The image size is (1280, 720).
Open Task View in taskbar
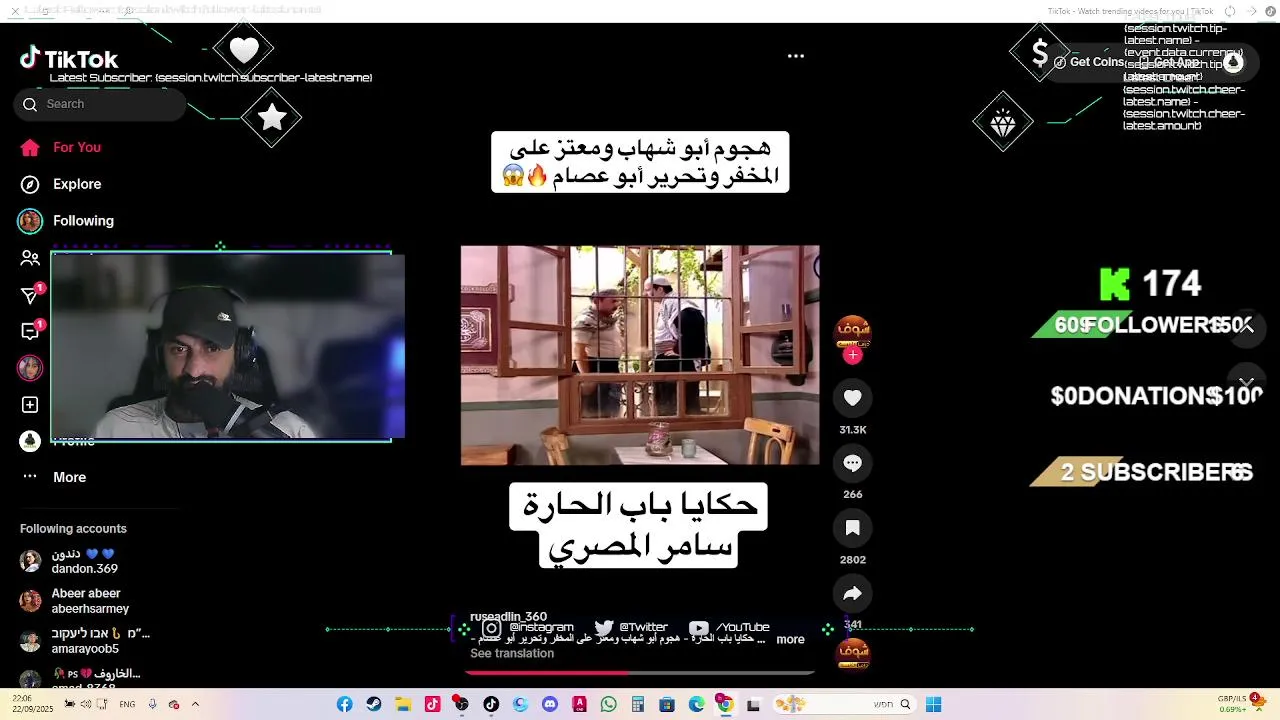pos(754,705)
